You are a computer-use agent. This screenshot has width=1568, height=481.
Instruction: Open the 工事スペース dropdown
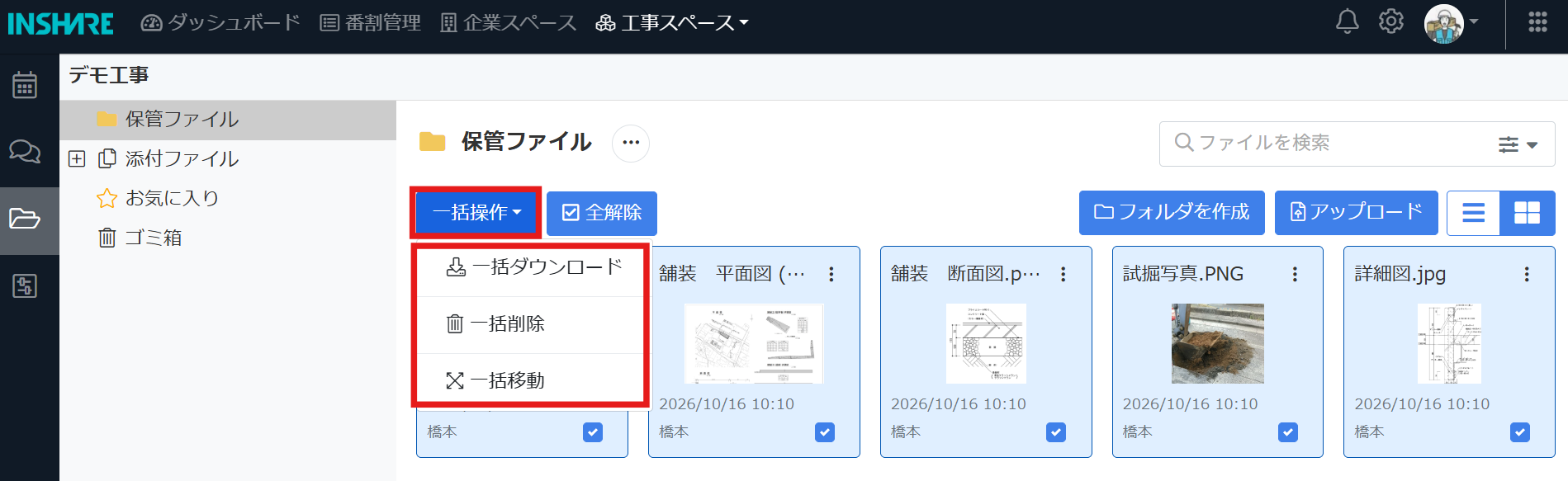pos(671,23)
